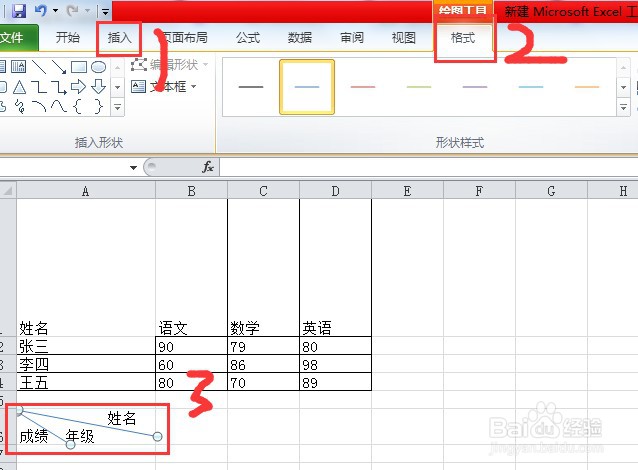Image resolution: width=638 pixels, height=470 pixels.
Task: Select the curve shape
Action: click(59, 107)
